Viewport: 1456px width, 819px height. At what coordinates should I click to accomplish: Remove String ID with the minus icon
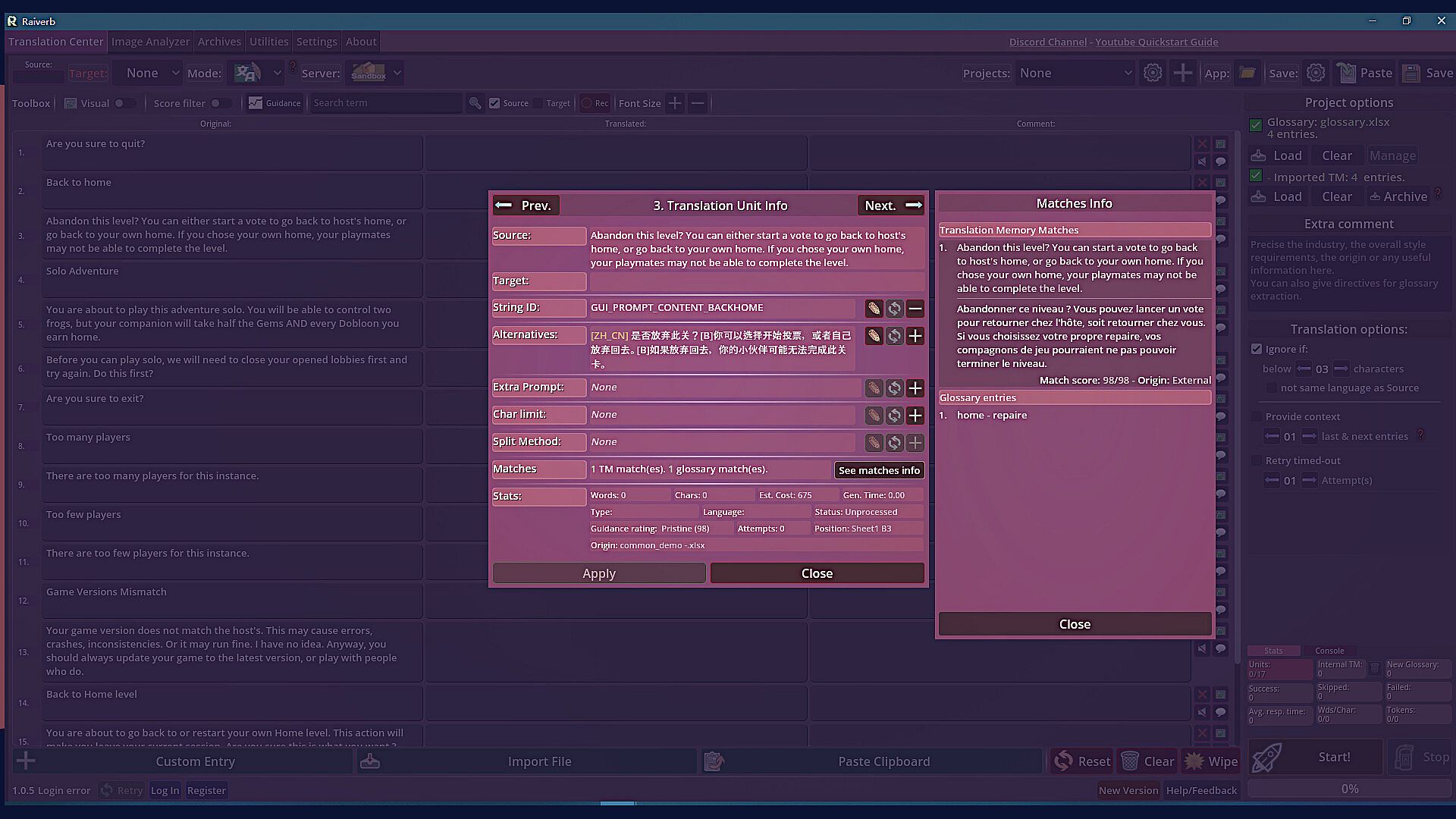[x=915, y=309]
